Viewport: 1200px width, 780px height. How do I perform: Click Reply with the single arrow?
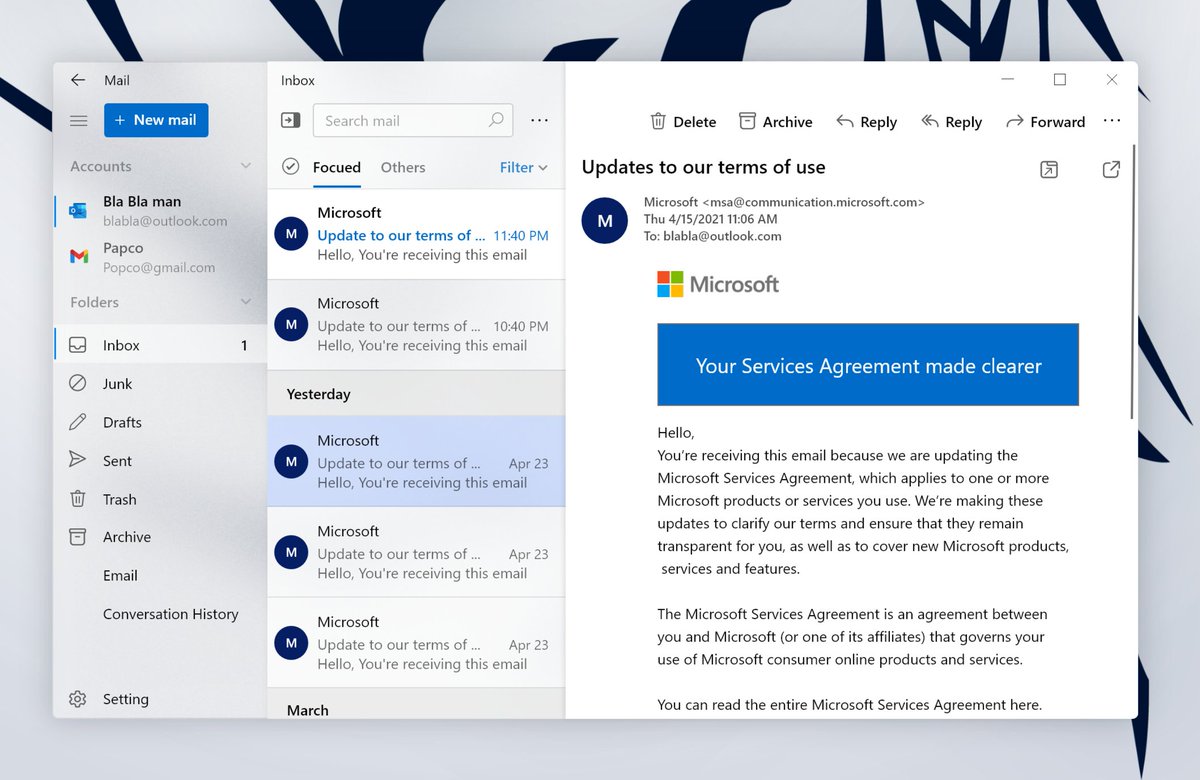click(x=866, y=122)
